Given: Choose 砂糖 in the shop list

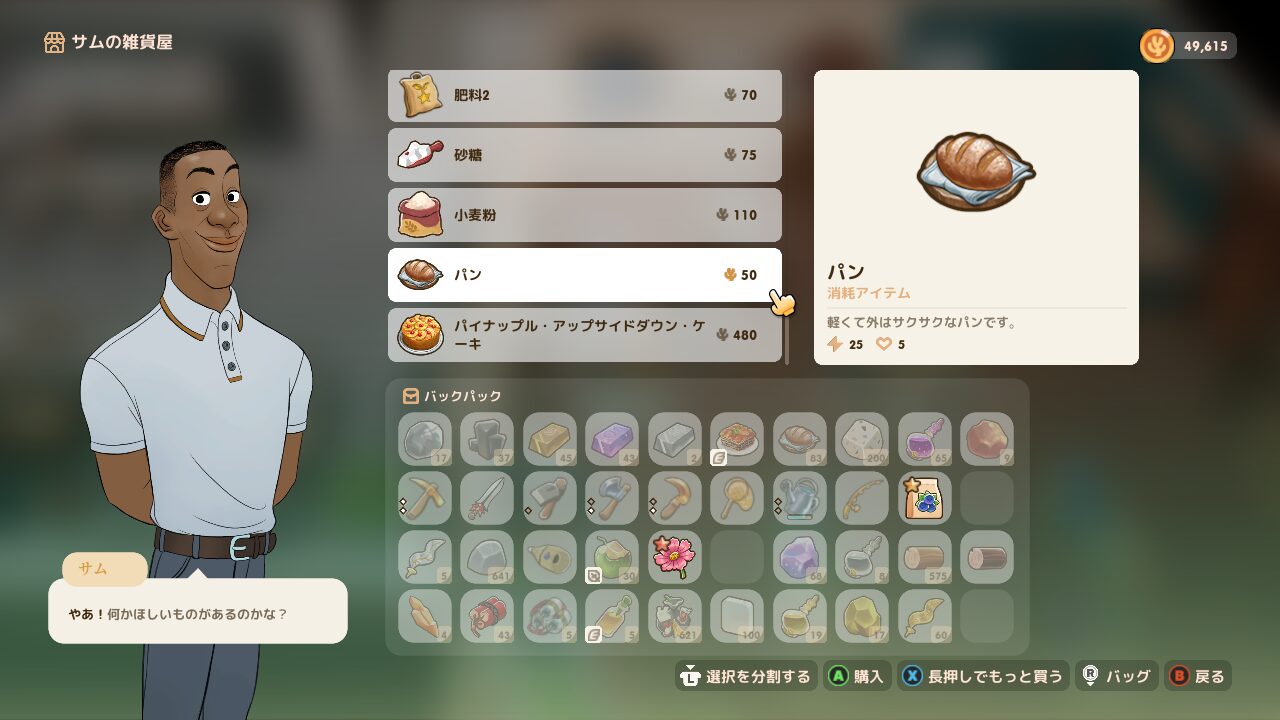Looking at the screenshot, I should click(585, 155).
